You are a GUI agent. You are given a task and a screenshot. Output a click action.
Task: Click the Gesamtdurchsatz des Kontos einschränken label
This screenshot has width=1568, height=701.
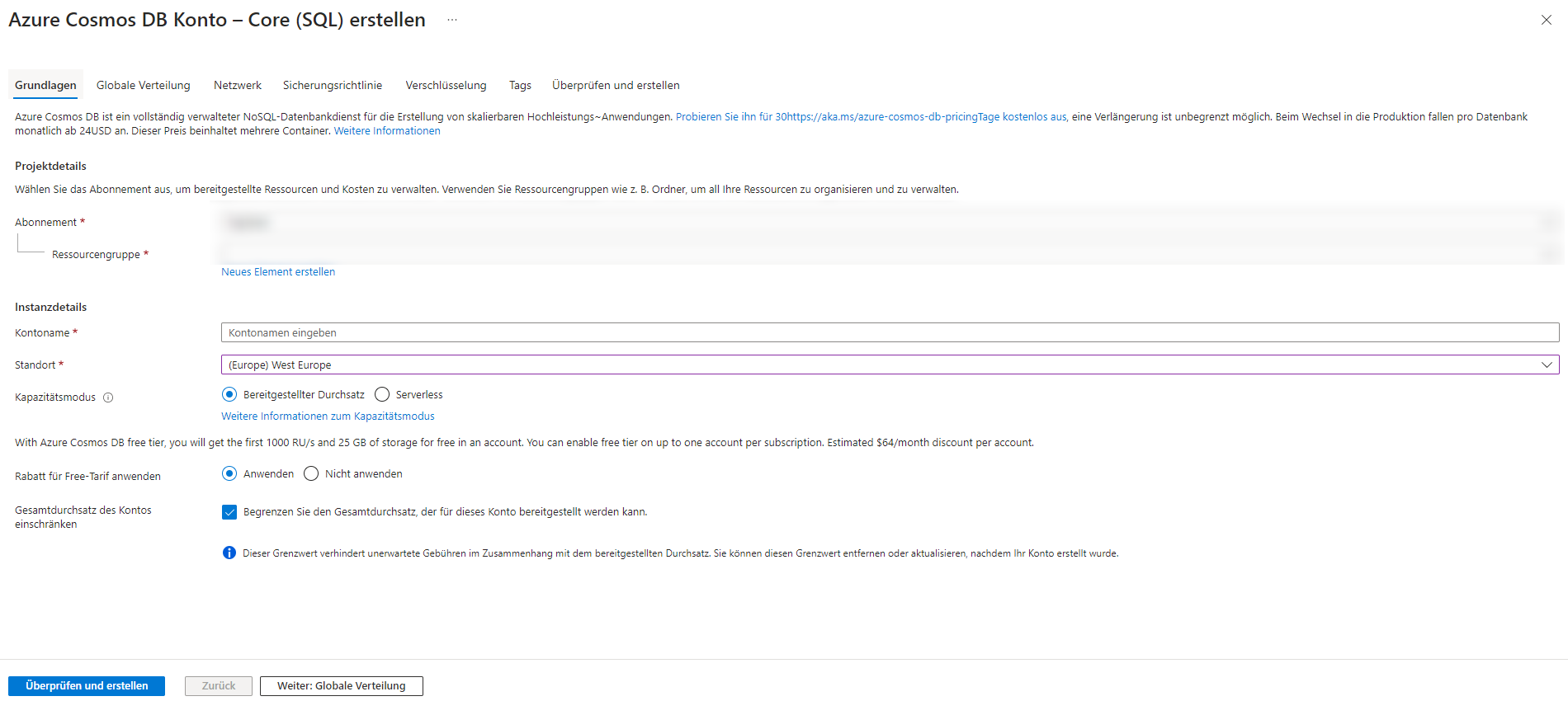coord(83,517)
